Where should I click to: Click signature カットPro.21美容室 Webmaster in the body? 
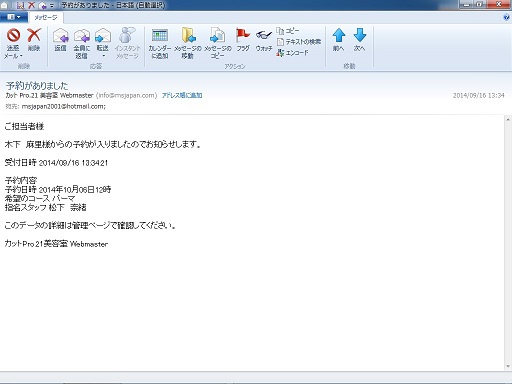[56, 244]
